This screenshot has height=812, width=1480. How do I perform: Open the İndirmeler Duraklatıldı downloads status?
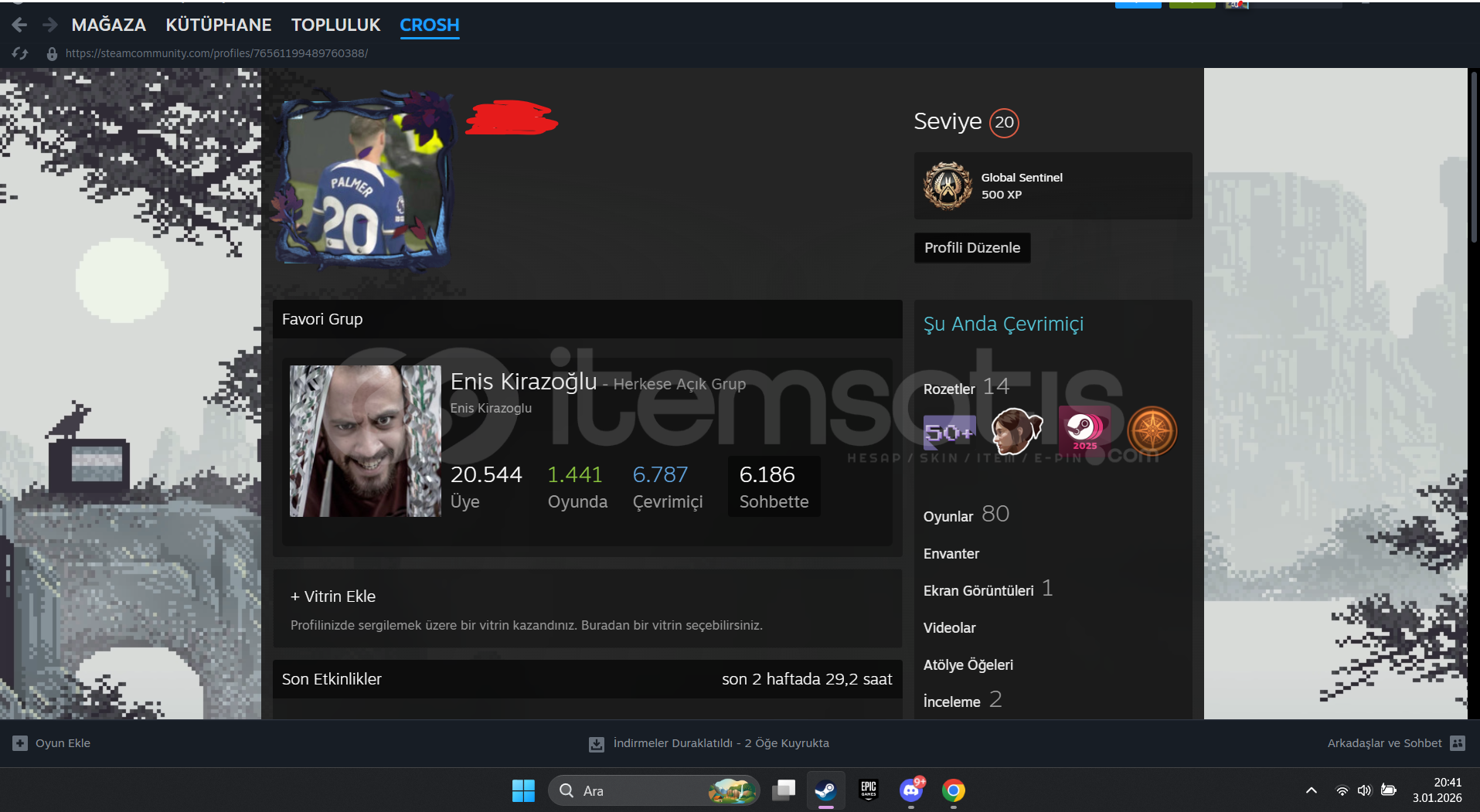[721, 743]
